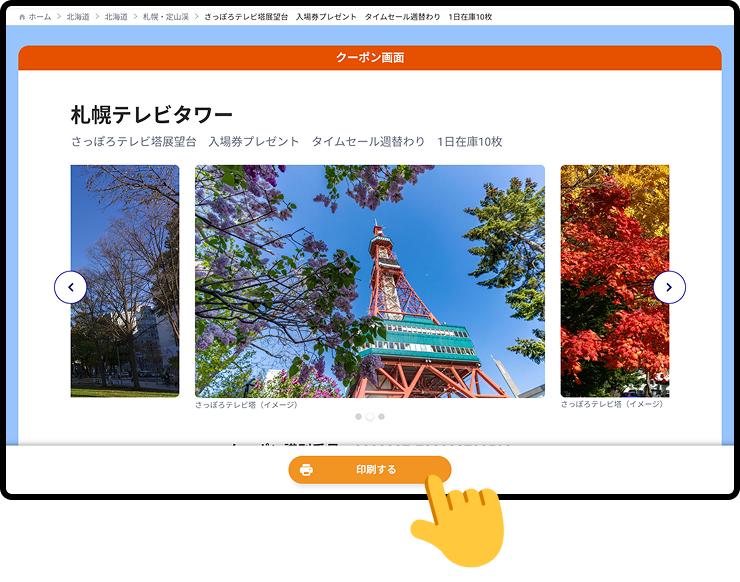Viewport: 740px width, 582px height.
Task: Click the home icon in the breadcrumb
Action: pyautogui.click(x=22, y=17)
